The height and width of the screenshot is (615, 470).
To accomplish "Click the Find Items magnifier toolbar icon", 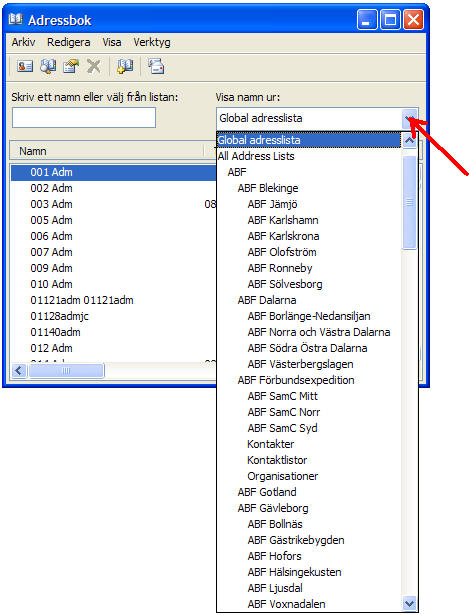I will [48, 67].
